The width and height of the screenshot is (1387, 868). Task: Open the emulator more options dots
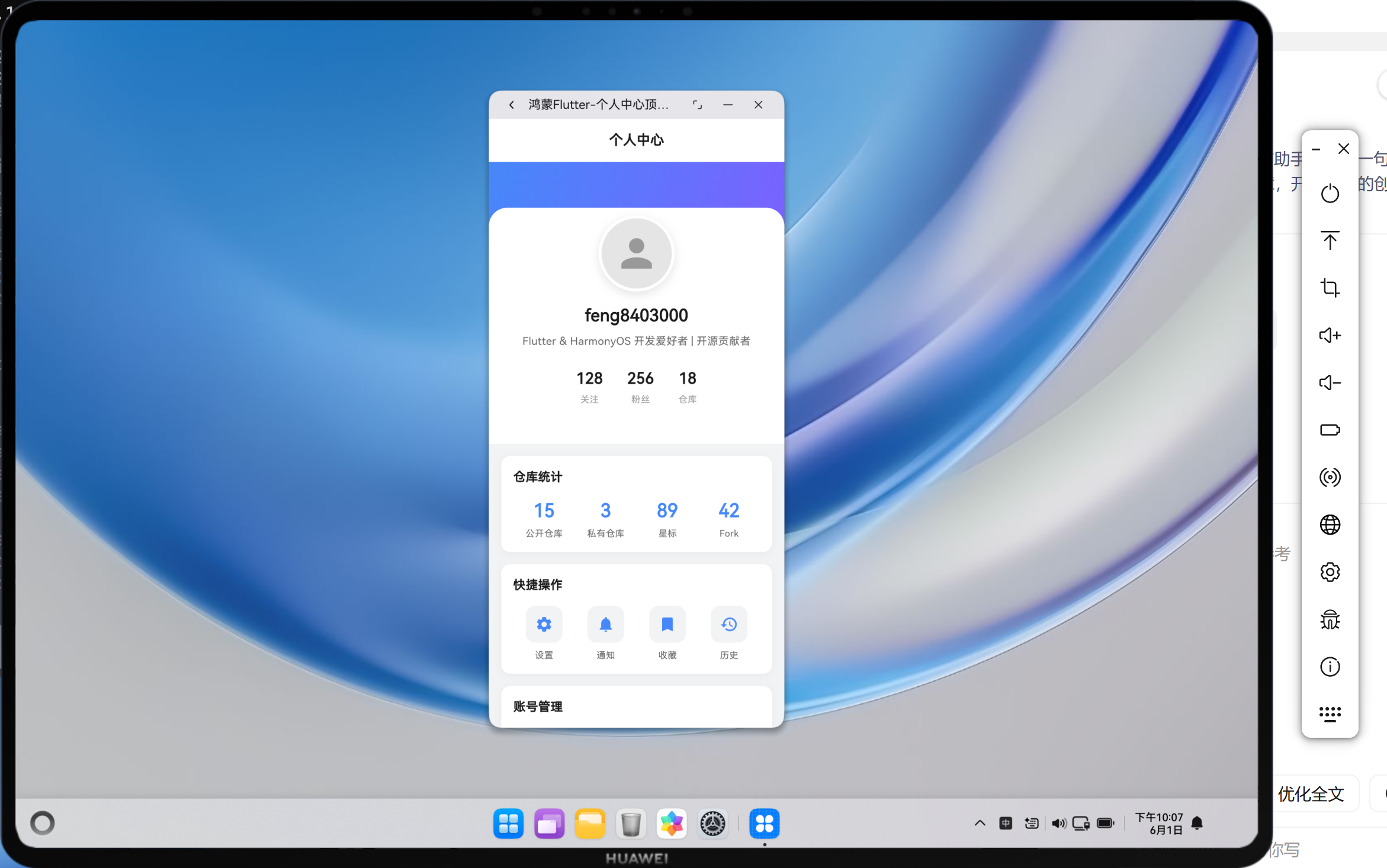click(x=1330, y=714)
